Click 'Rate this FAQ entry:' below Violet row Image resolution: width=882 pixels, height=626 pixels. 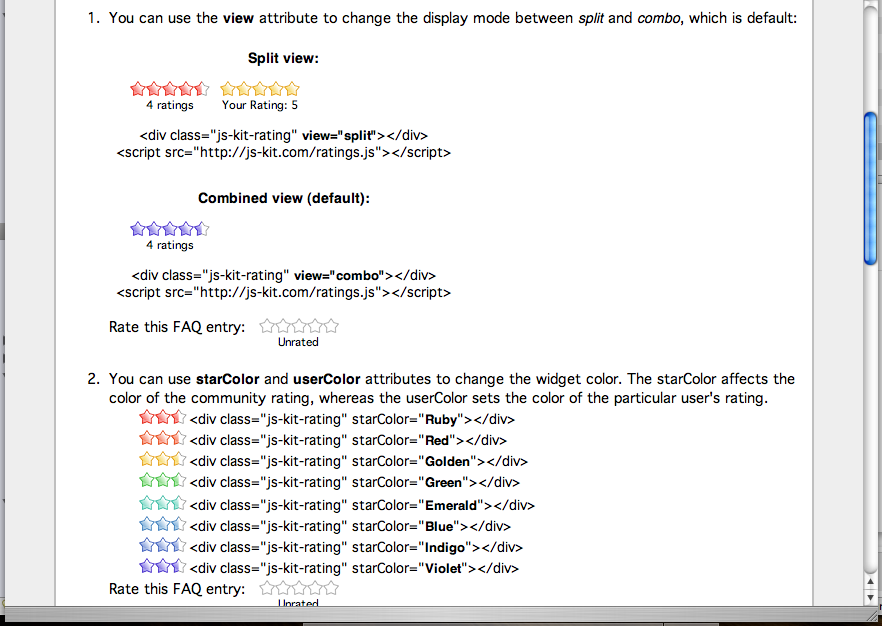pyautogui.click(x=177, y=589)
